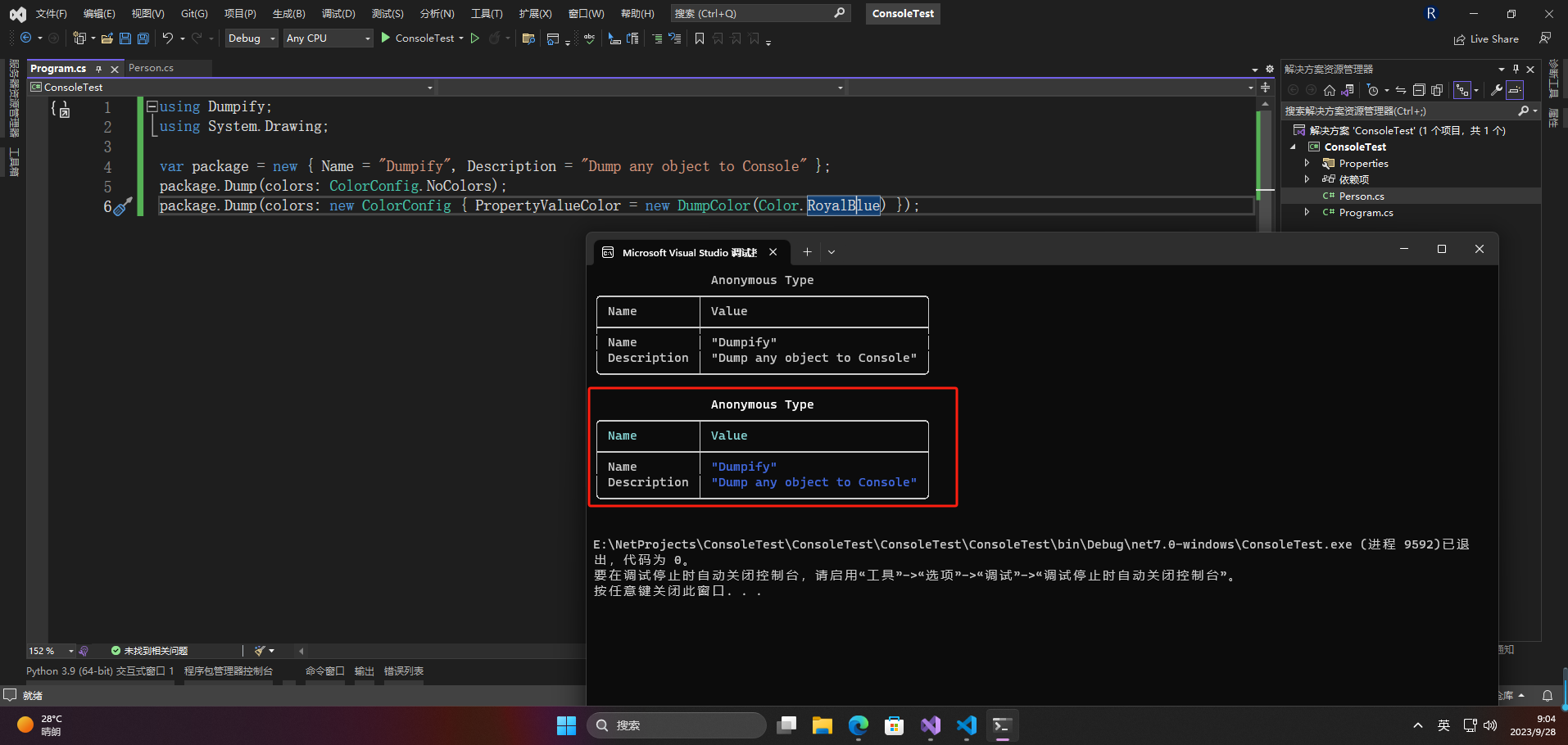This screenshot has height=745, width=1568.
Task: Show all files in Solution Explorer
Action: [1437, 90]
